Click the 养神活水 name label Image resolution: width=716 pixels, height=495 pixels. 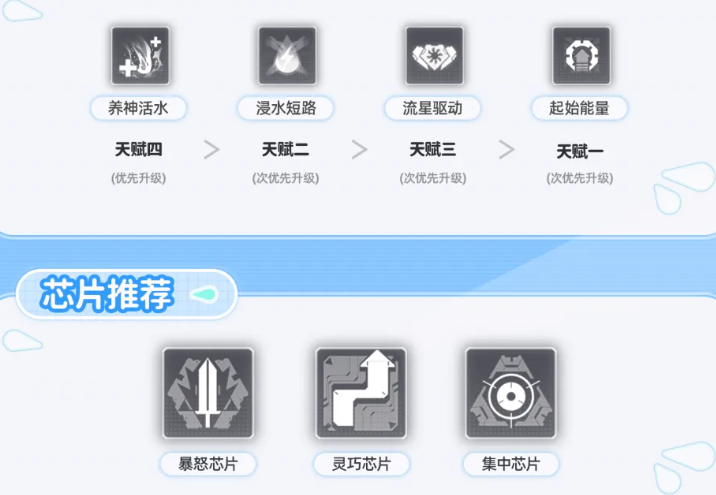point(138,108)
